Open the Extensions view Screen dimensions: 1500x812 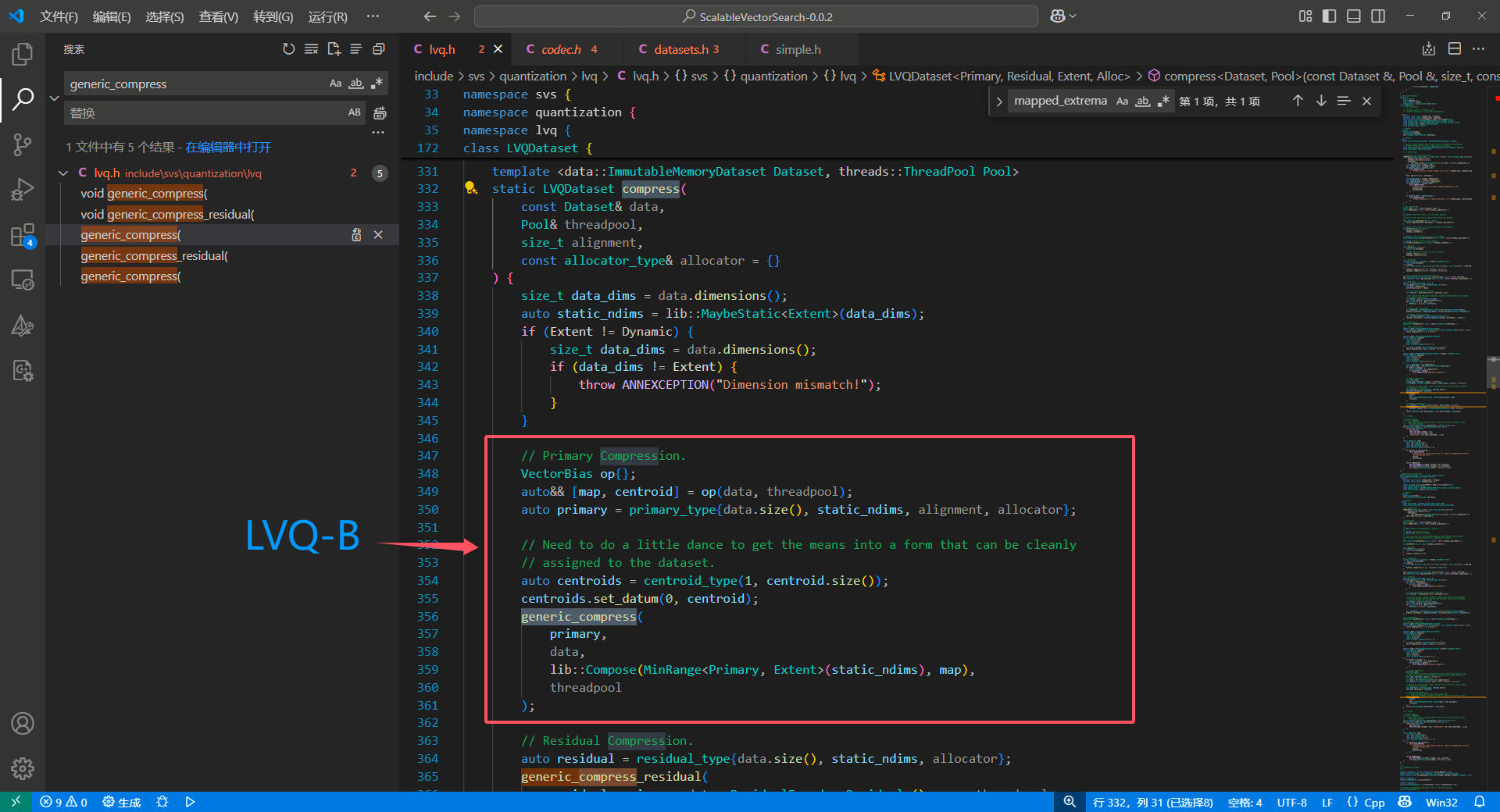(x=23, y=235)
